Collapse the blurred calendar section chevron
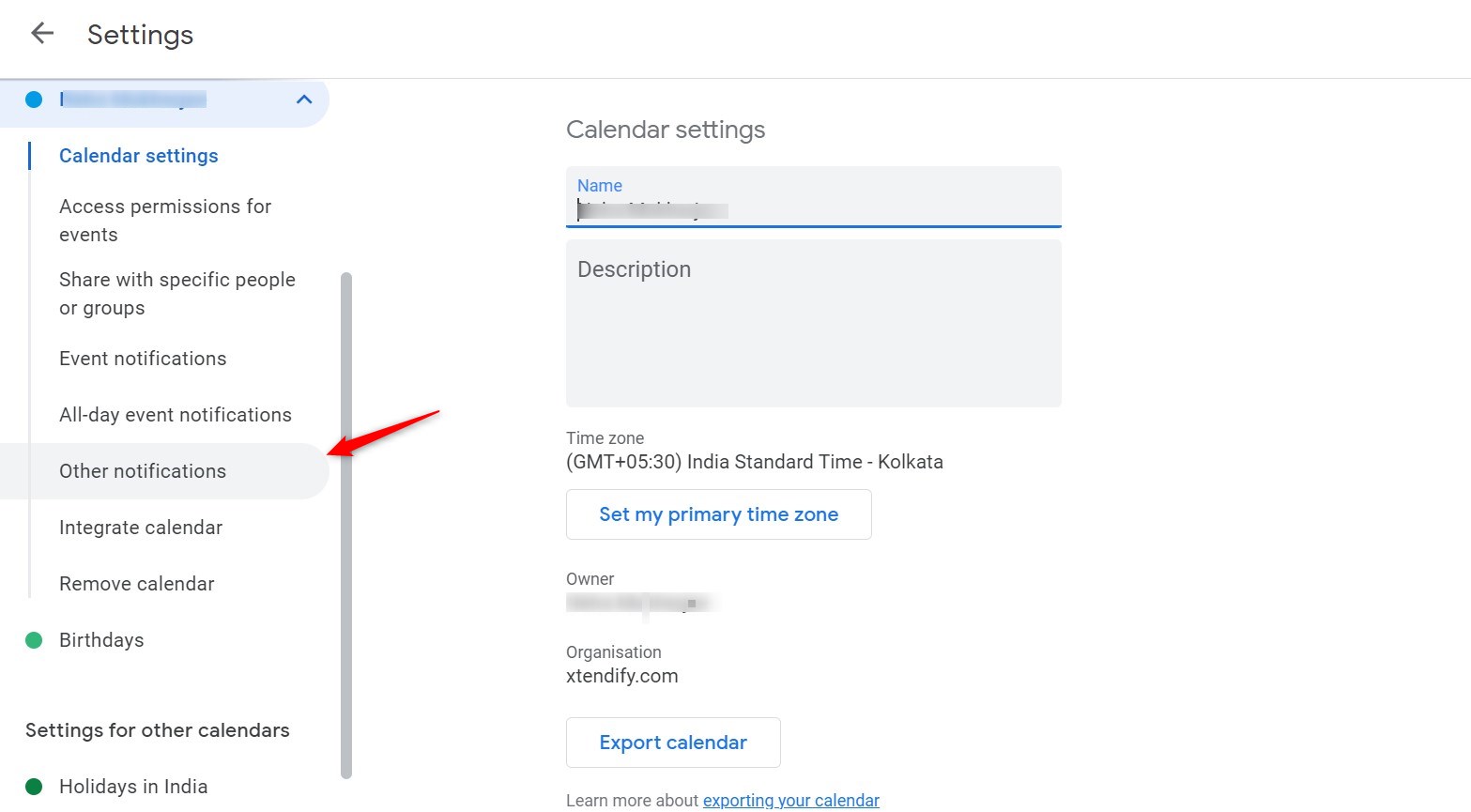 click(x=304, y=99)
